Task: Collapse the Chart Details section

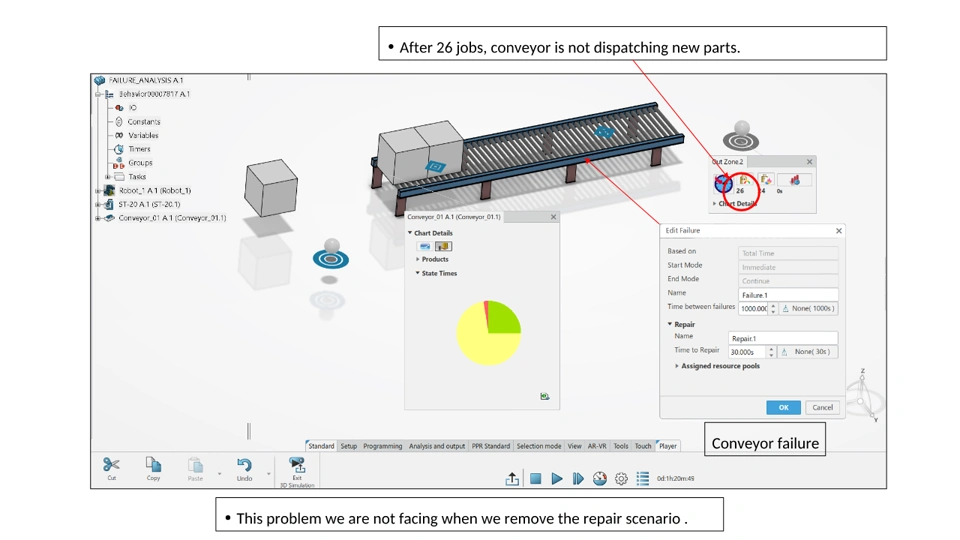Action: pos(410,233)
